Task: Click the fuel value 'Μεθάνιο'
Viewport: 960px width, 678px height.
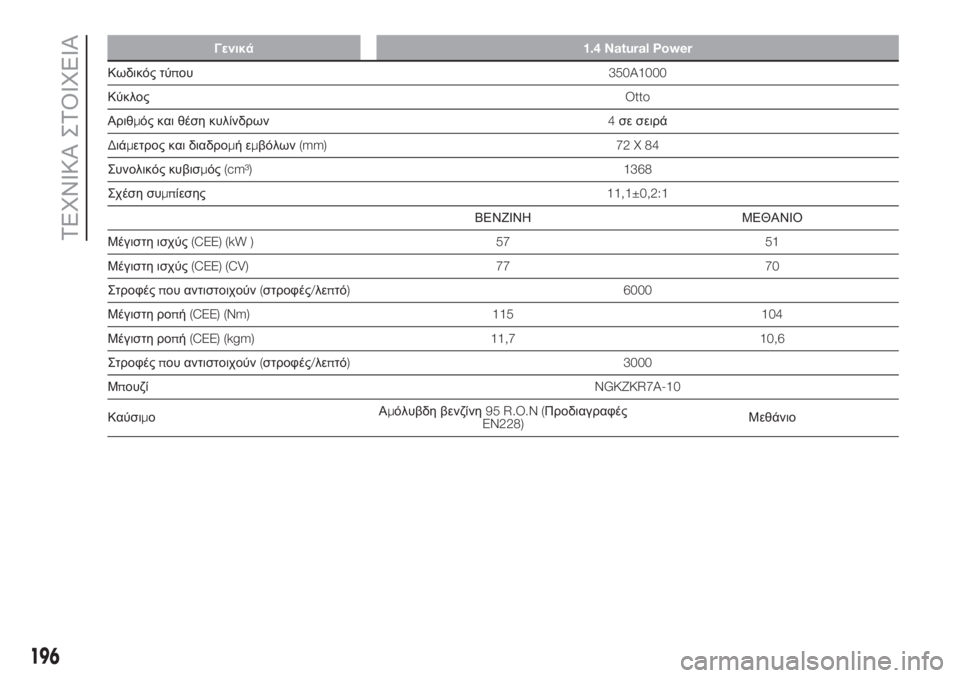Action: [772, 418]
